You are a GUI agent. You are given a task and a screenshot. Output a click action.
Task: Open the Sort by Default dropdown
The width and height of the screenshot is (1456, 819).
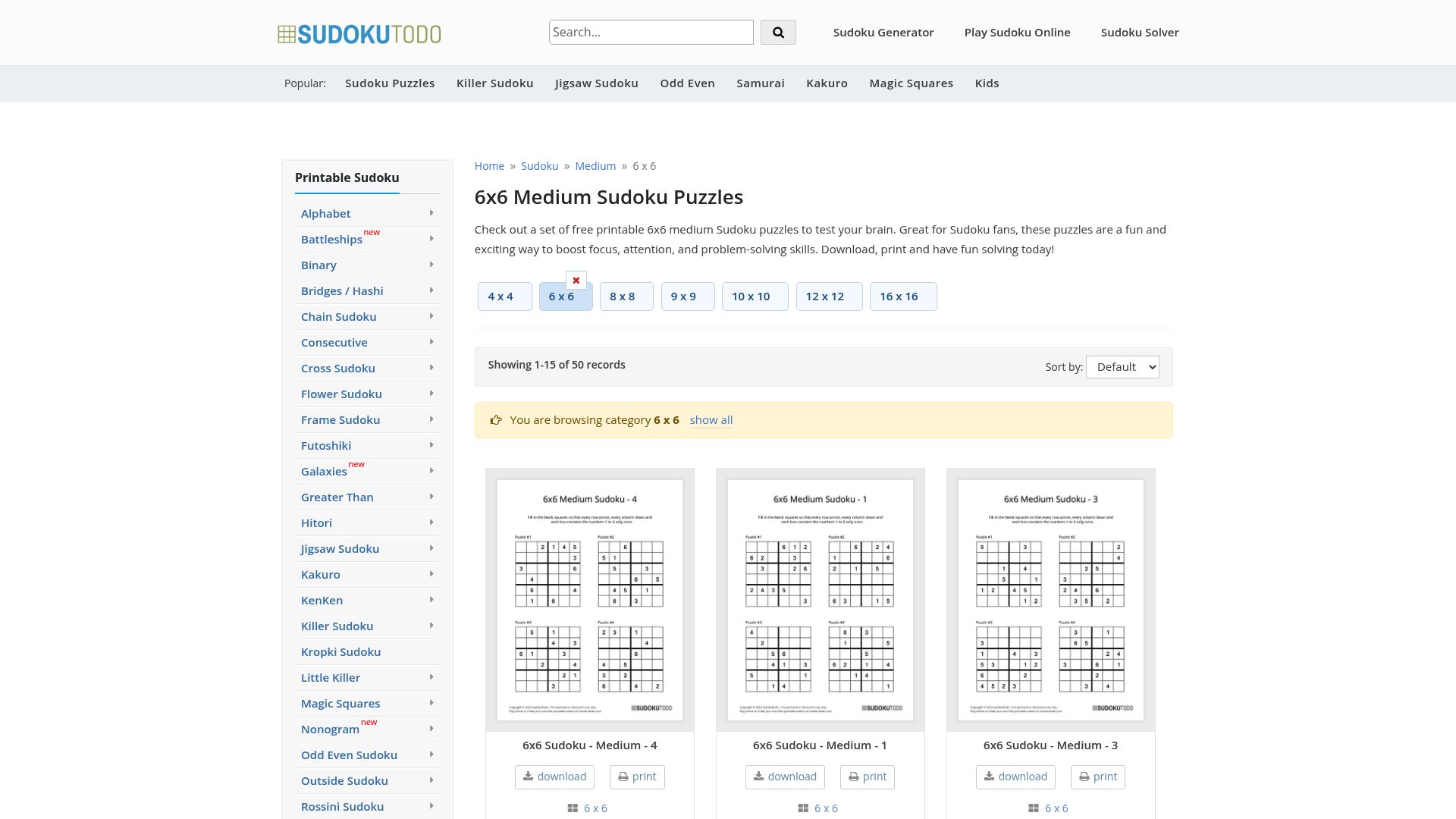pyautogui.click(x=1122, y=367)
